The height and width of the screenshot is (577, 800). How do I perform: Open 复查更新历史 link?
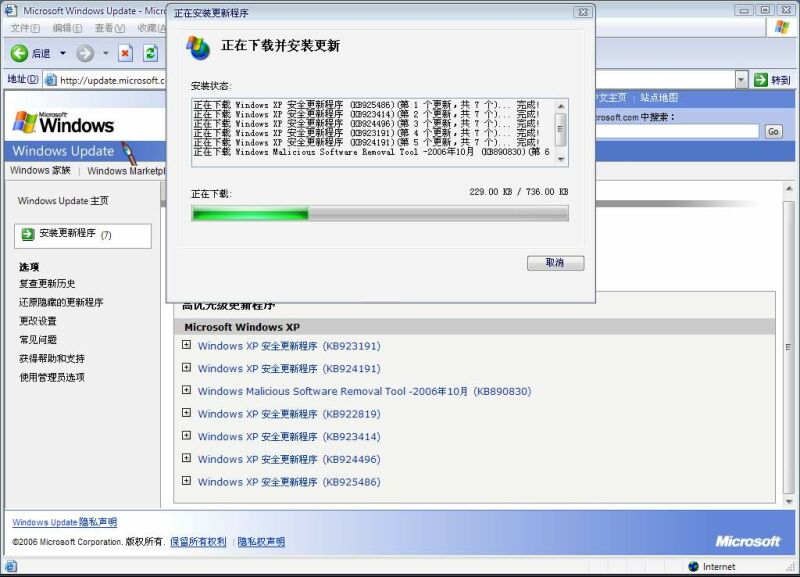47,284
